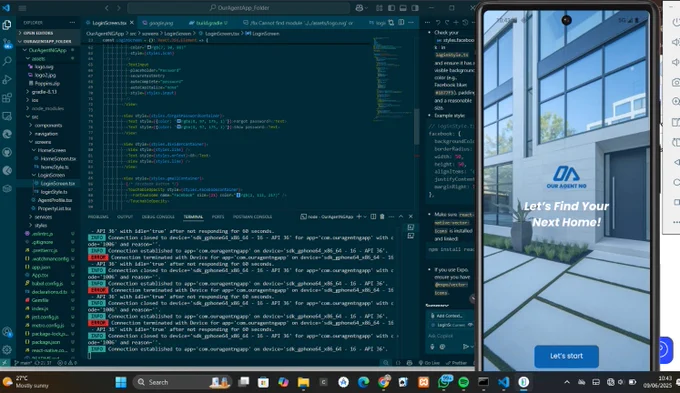Collapse the OurAgentNGApp folder
The width and height of the screenshot is (680, 393).
click(47, 50)
